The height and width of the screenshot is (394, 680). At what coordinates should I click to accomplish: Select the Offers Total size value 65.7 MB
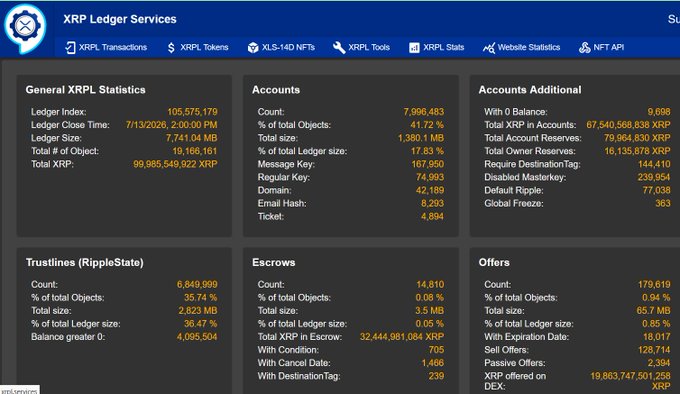(x=653, y=310)
